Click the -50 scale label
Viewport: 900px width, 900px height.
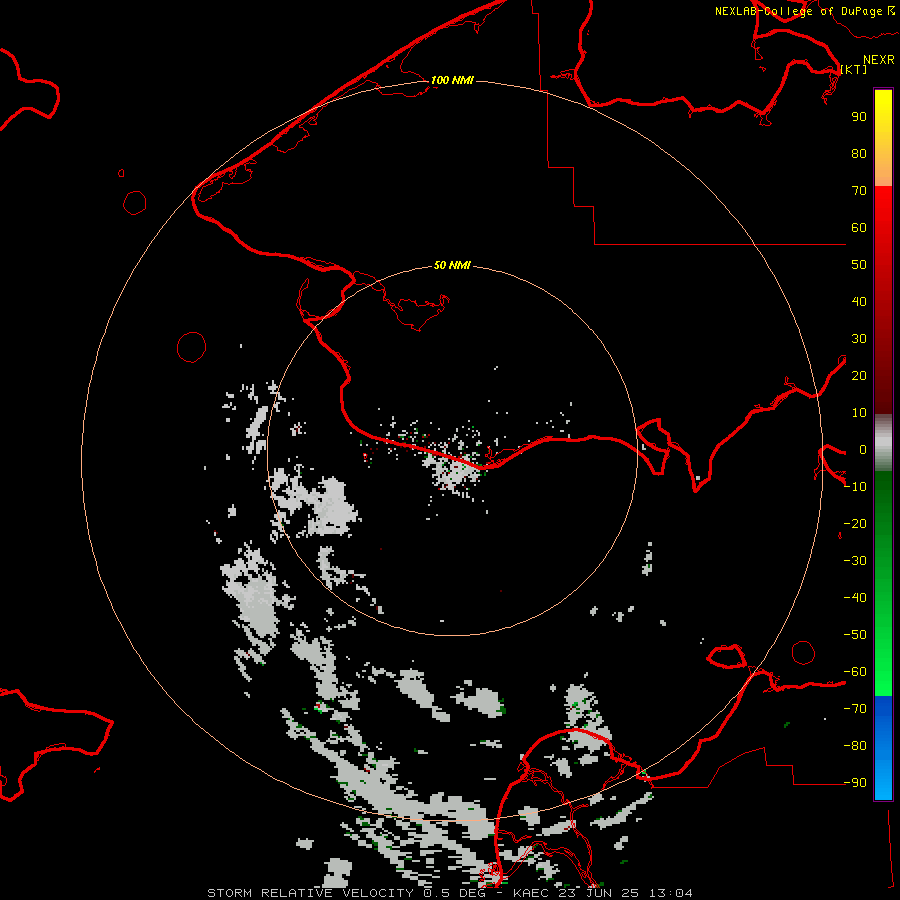click(855, 635)
